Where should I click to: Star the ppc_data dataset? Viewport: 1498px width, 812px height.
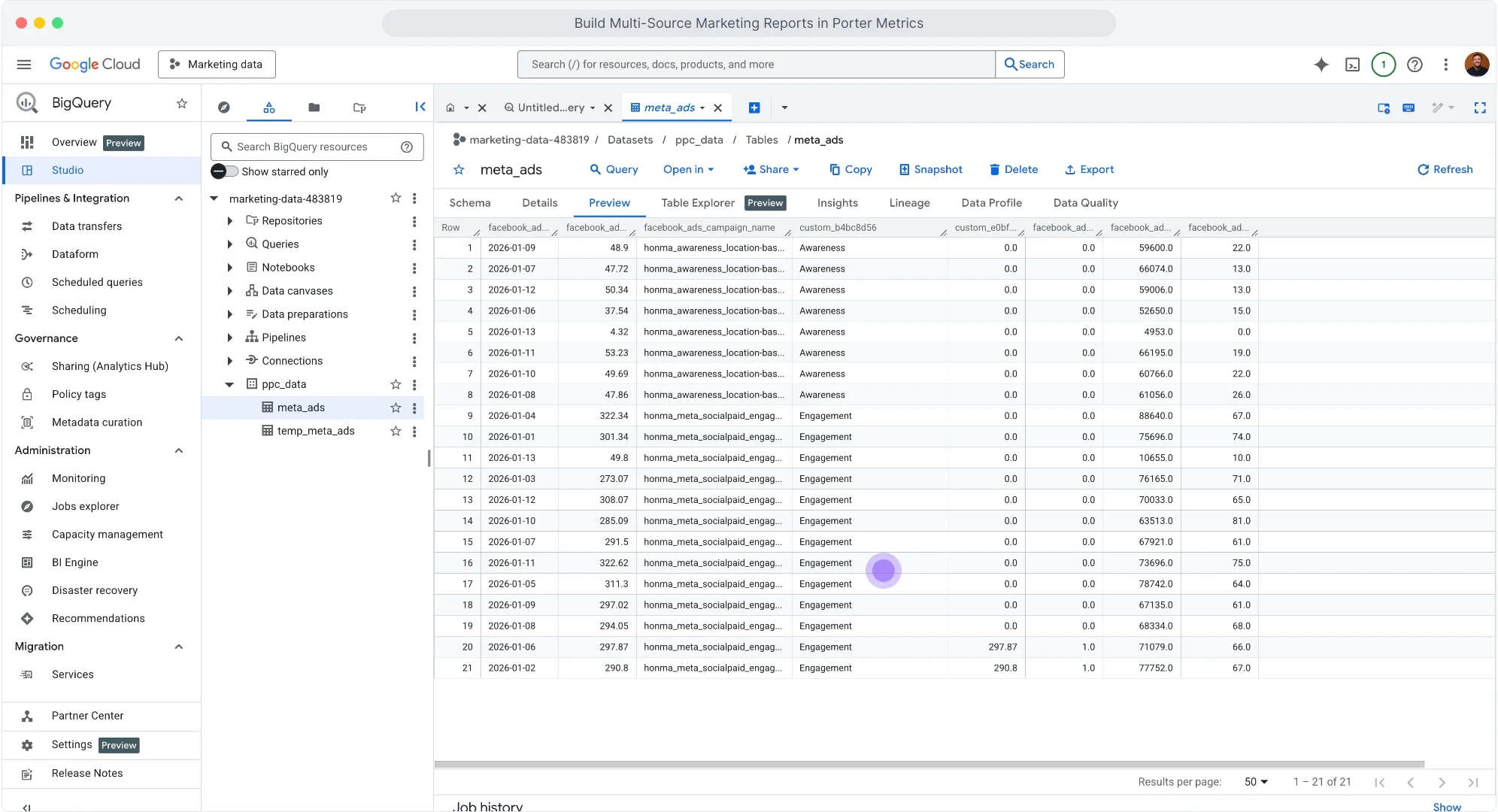(x=396, y=384)
